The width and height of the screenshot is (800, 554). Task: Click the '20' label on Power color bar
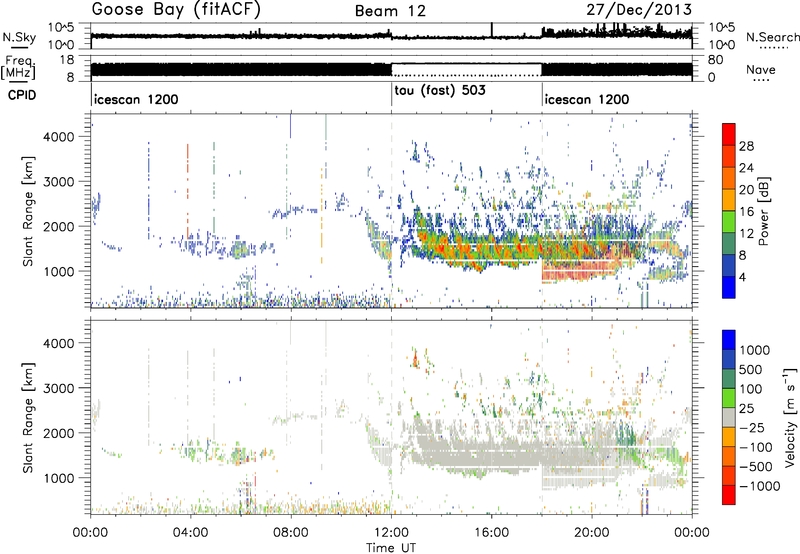coord(746,190)
